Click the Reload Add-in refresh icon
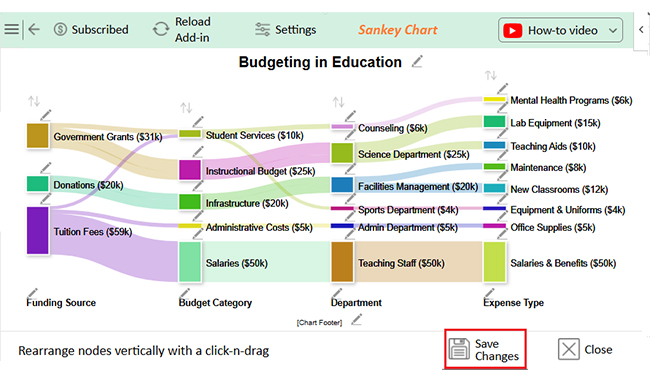 tap(161, 29)
